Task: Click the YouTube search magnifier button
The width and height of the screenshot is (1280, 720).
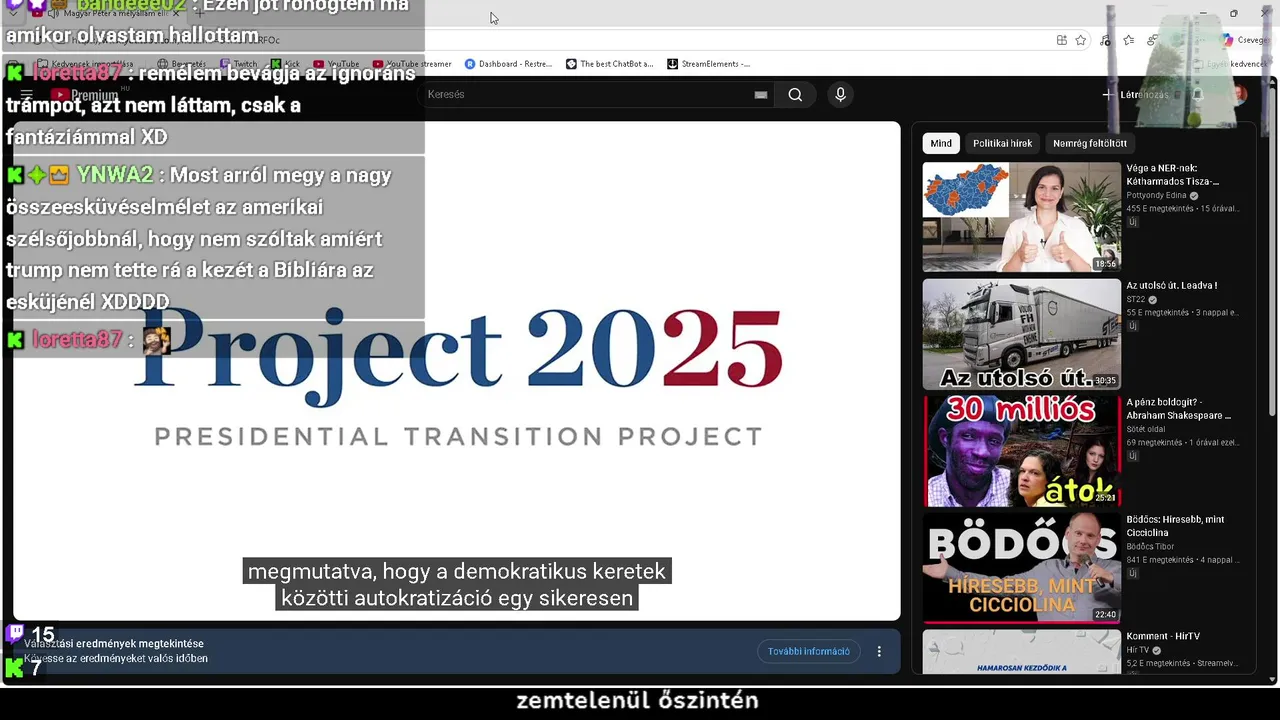Action: [x=795, y=95]
